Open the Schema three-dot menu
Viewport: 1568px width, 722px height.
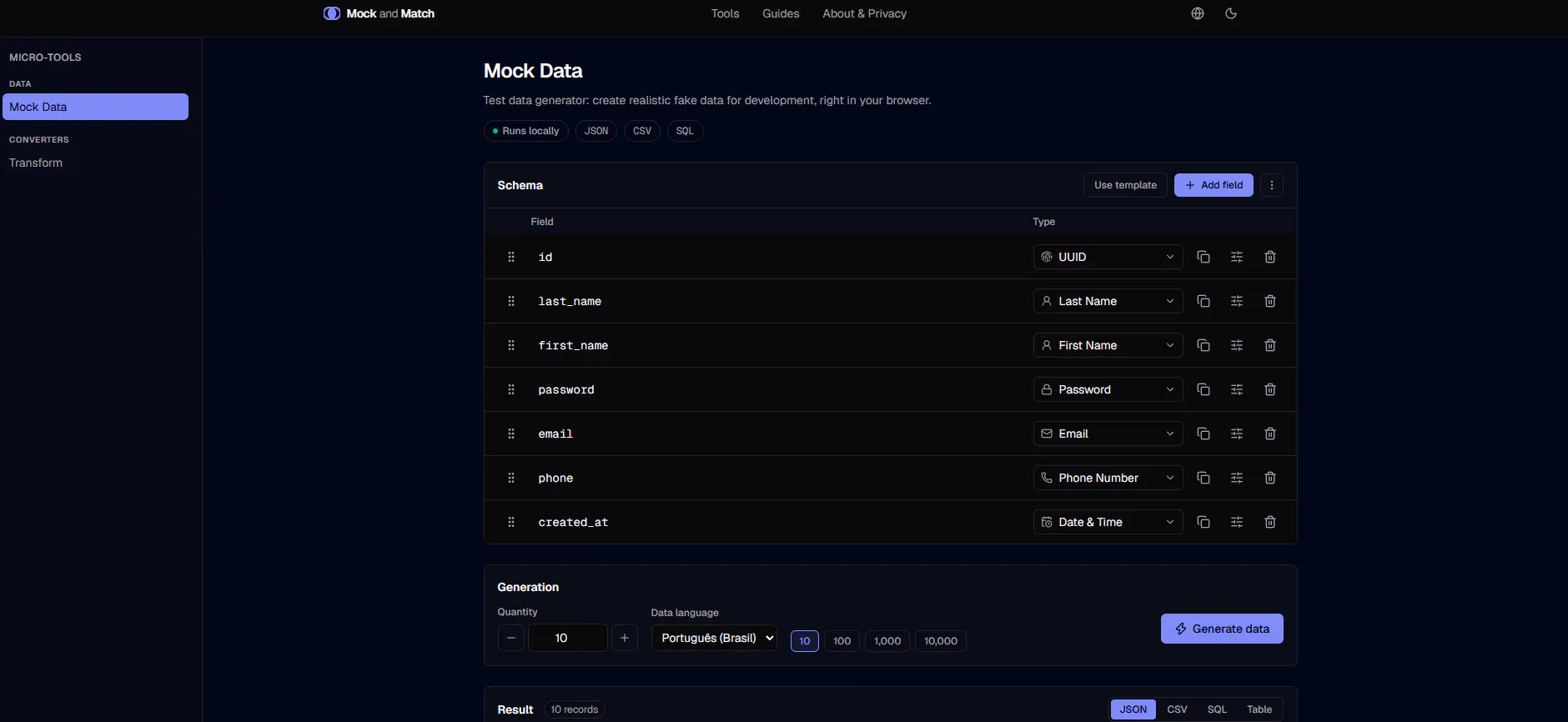(1271, 185)
